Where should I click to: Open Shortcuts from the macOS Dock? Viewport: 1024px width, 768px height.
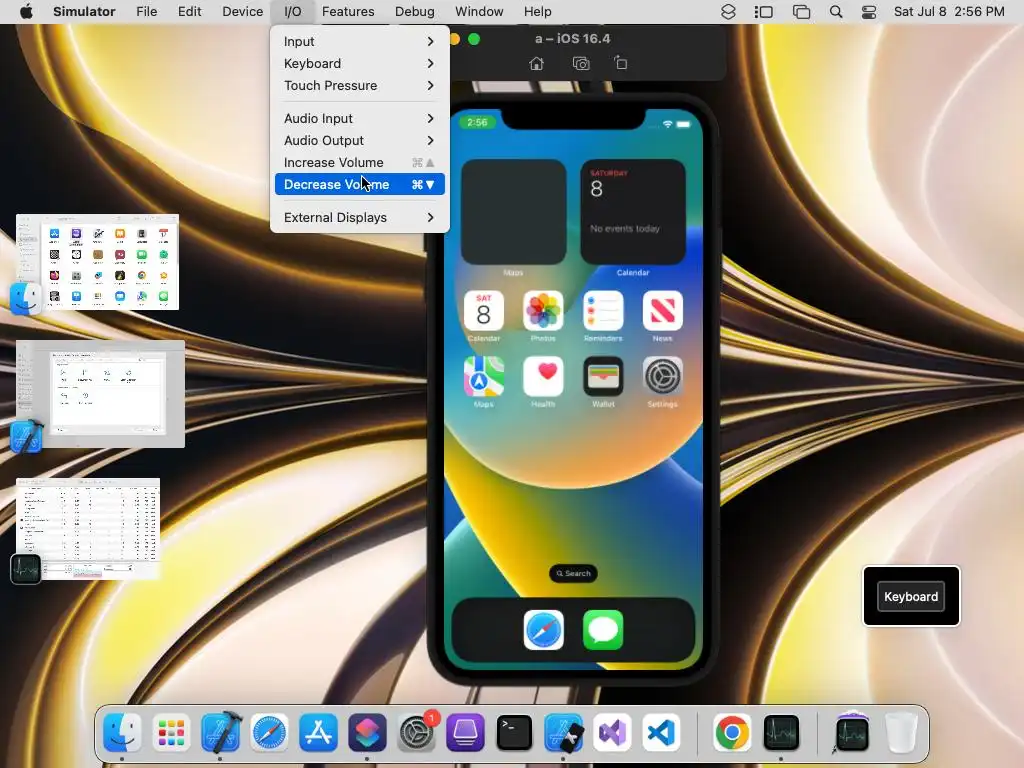[x=367, y=732]
